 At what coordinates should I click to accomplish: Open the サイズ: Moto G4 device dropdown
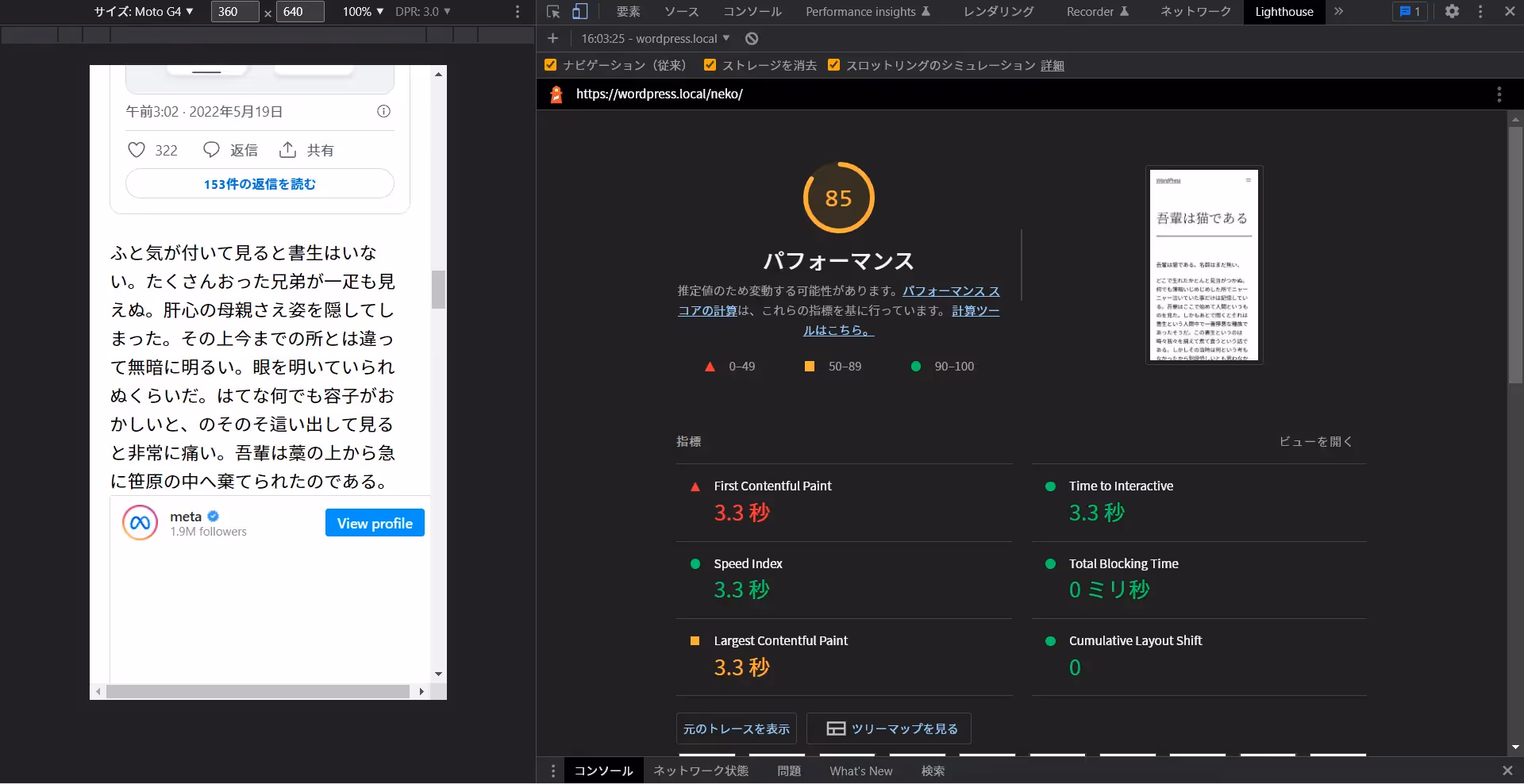click(144, 12)
